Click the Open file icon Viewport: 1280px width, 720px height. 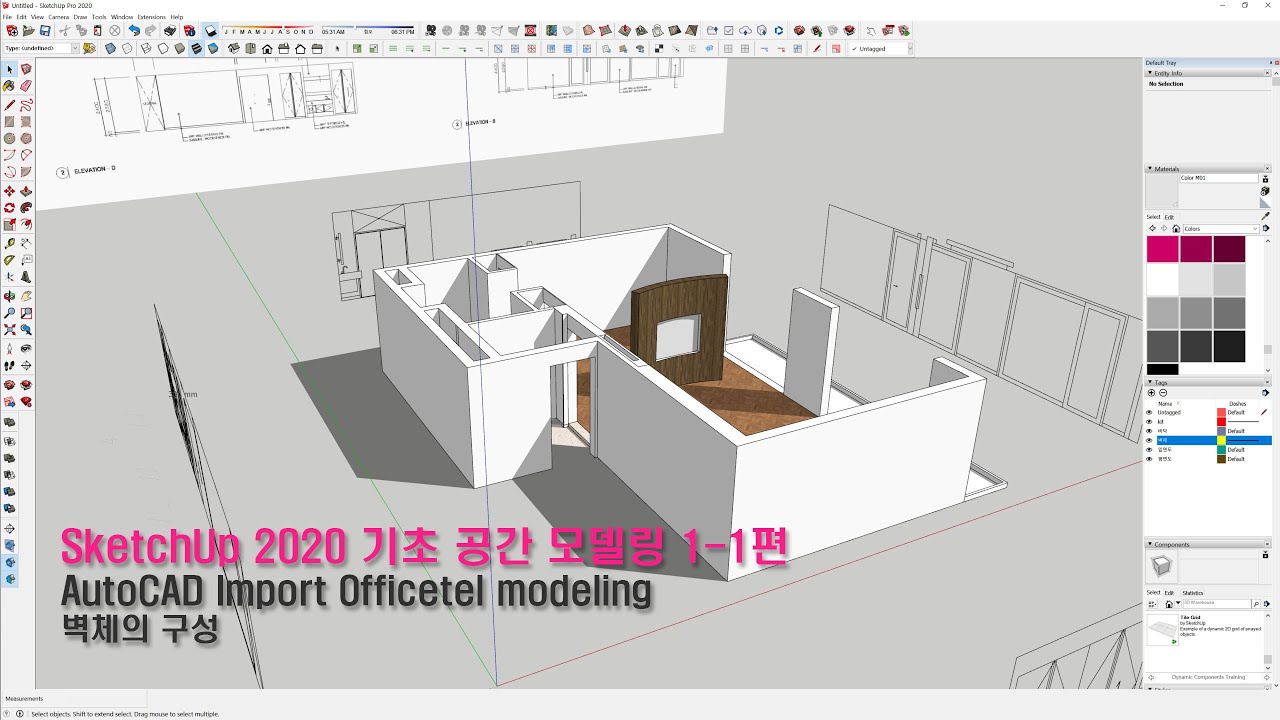[28, 31]
